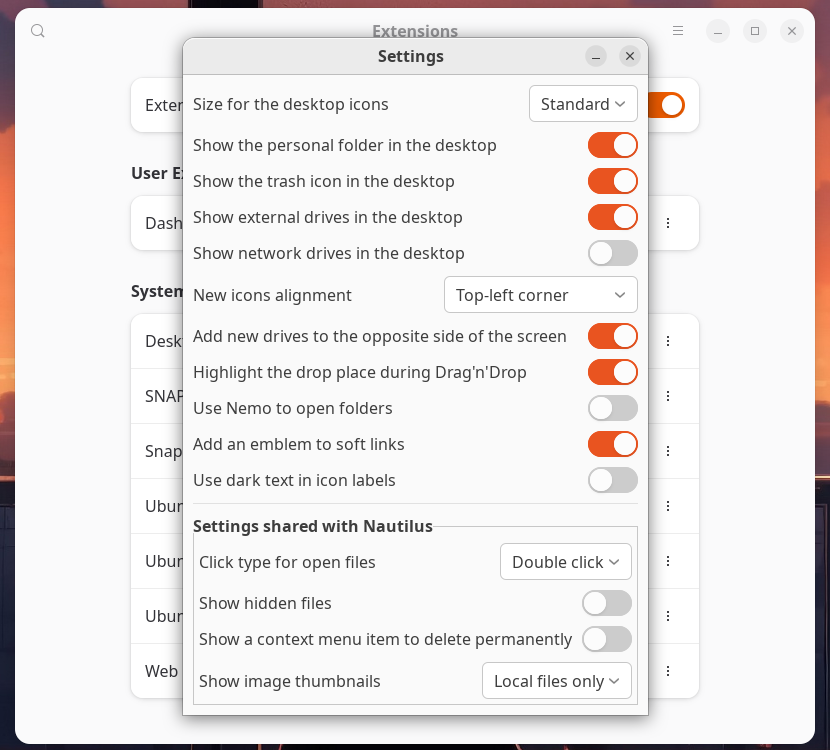The width and height of the screenshot is (830, 750).
Task: Turn off trash icon in the desktop
Action: tap(612, 181)
